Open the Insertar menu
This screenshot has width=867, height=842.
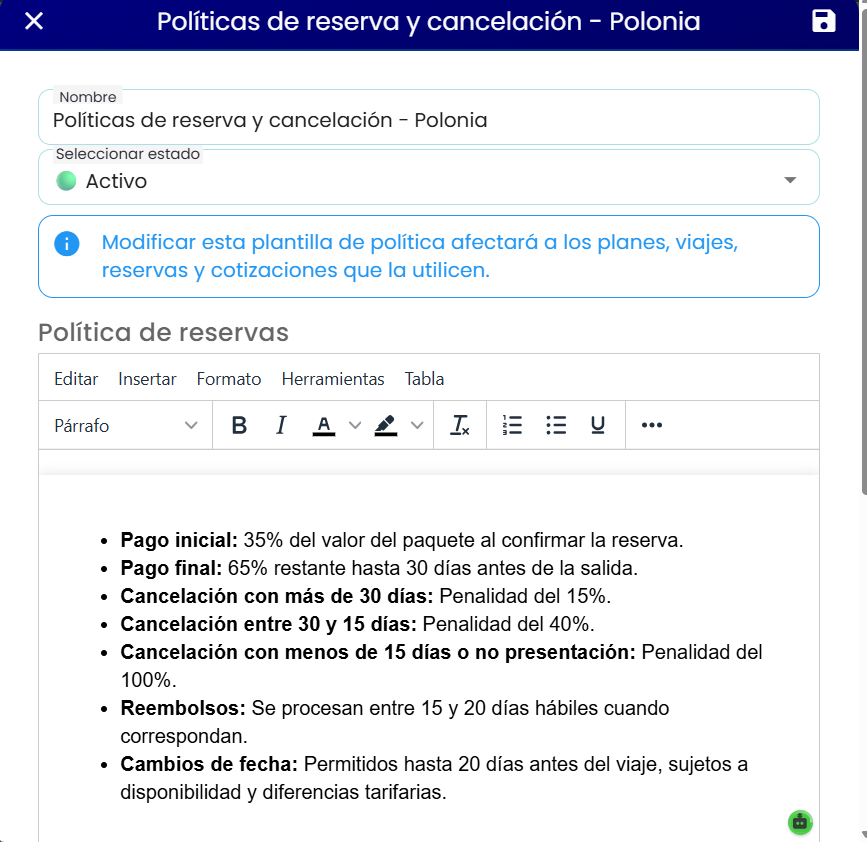coord(147,379)
